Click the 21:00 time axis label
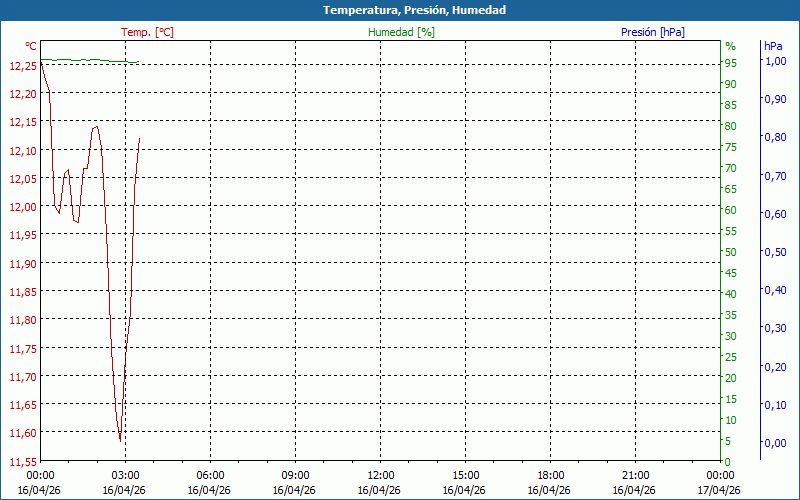800x500 pixels. click(x=635, y=475)
